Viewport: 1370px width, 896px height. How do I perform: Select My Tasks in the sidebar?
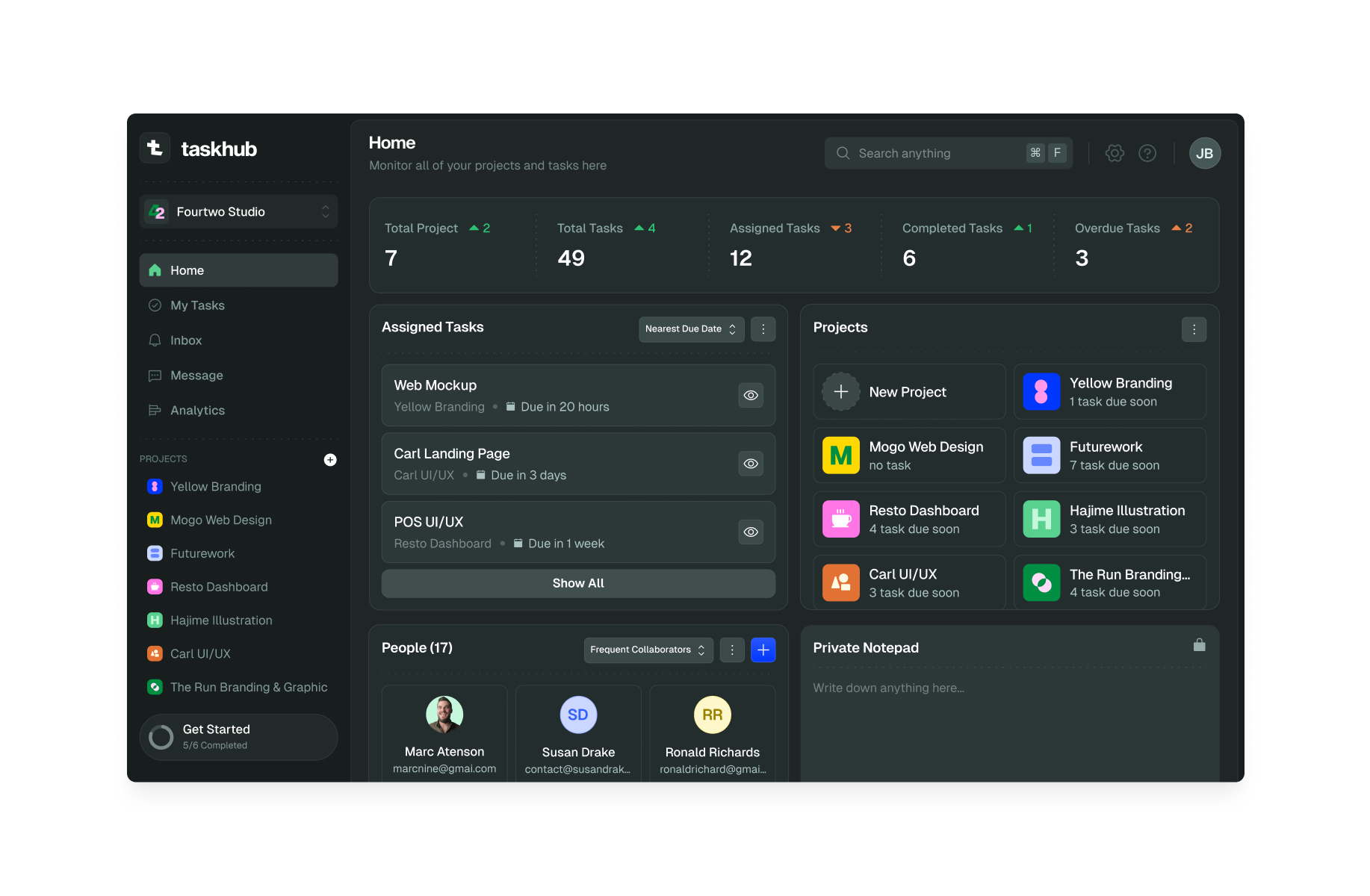(197, 305)
